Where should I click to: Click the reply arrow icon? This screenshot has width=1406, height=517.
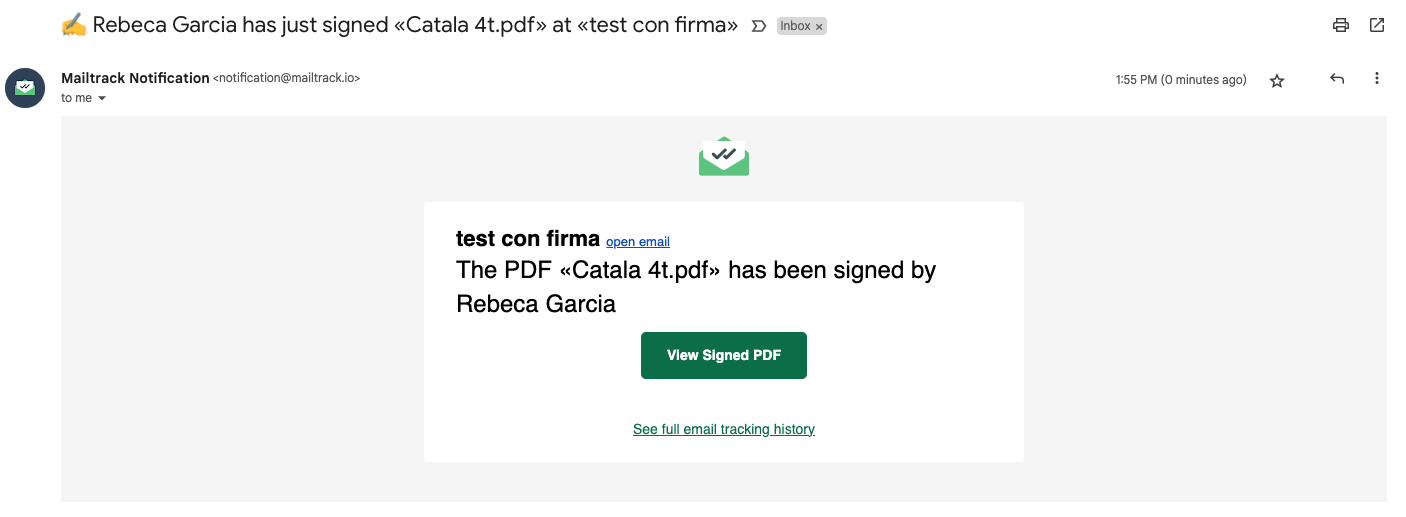1337,79
